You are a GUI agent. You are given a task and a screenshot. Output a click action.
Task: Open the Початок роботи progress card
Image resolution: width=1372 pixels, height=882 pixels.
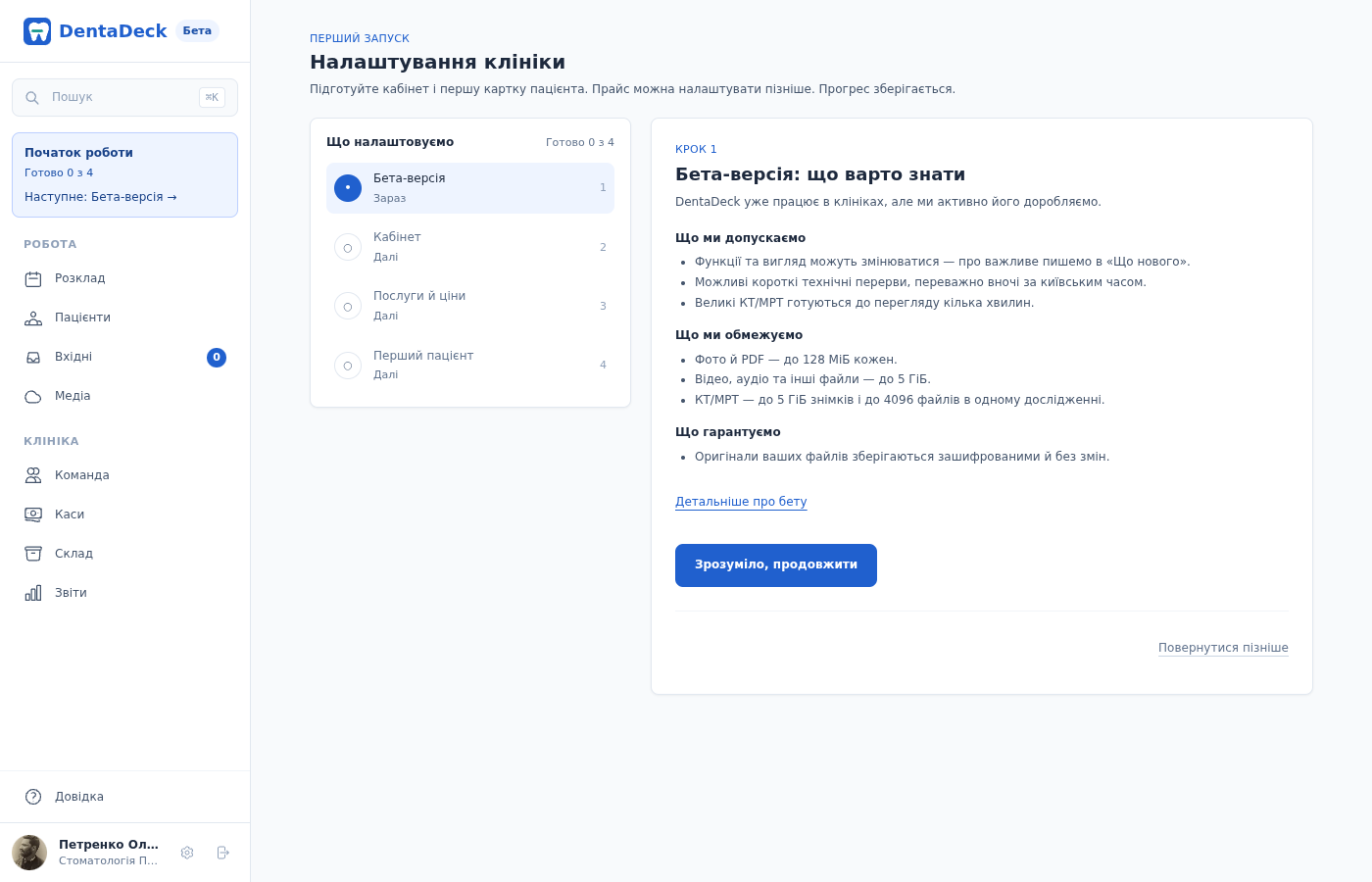[125, 174]
